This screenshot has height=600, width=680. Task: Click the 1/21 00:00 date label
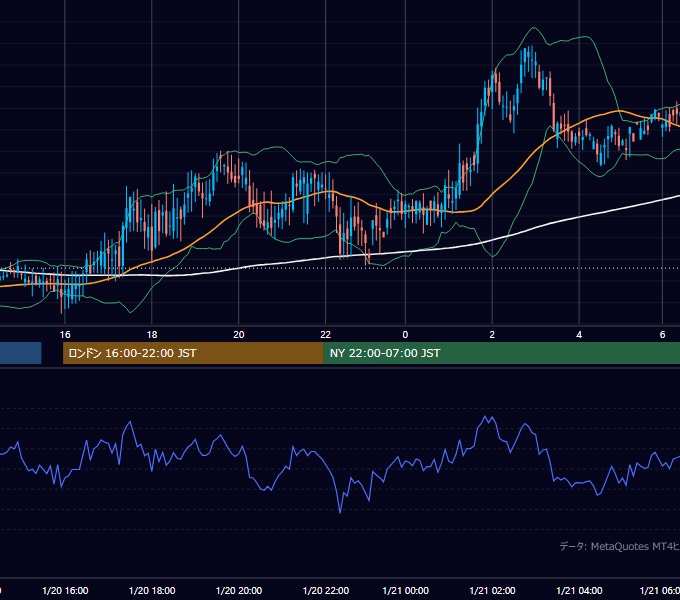(x=405, y=590)
